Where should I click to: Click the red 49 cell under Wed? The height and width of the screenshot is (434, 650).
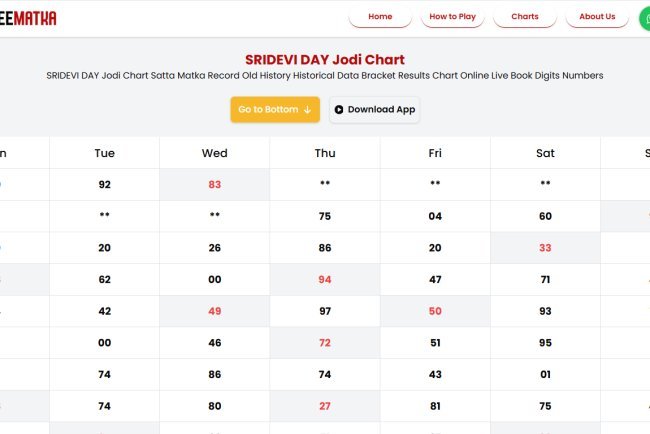[x=214, y=311]
